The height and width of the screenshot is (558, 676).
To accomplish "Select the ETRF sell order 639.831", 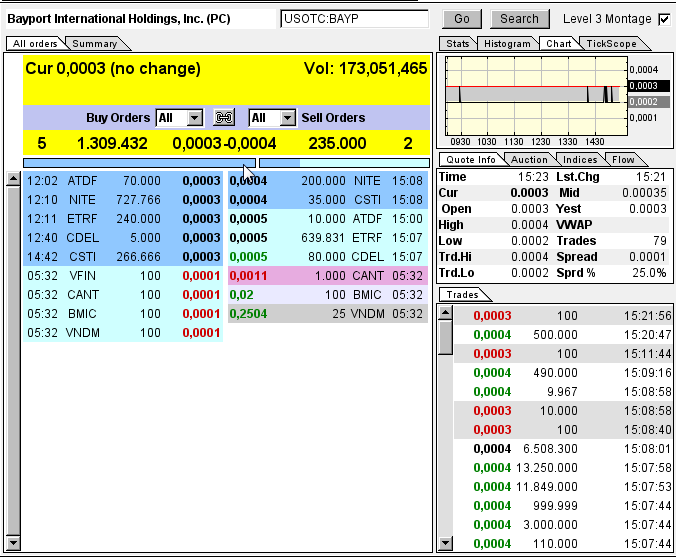I will point(328,238).
